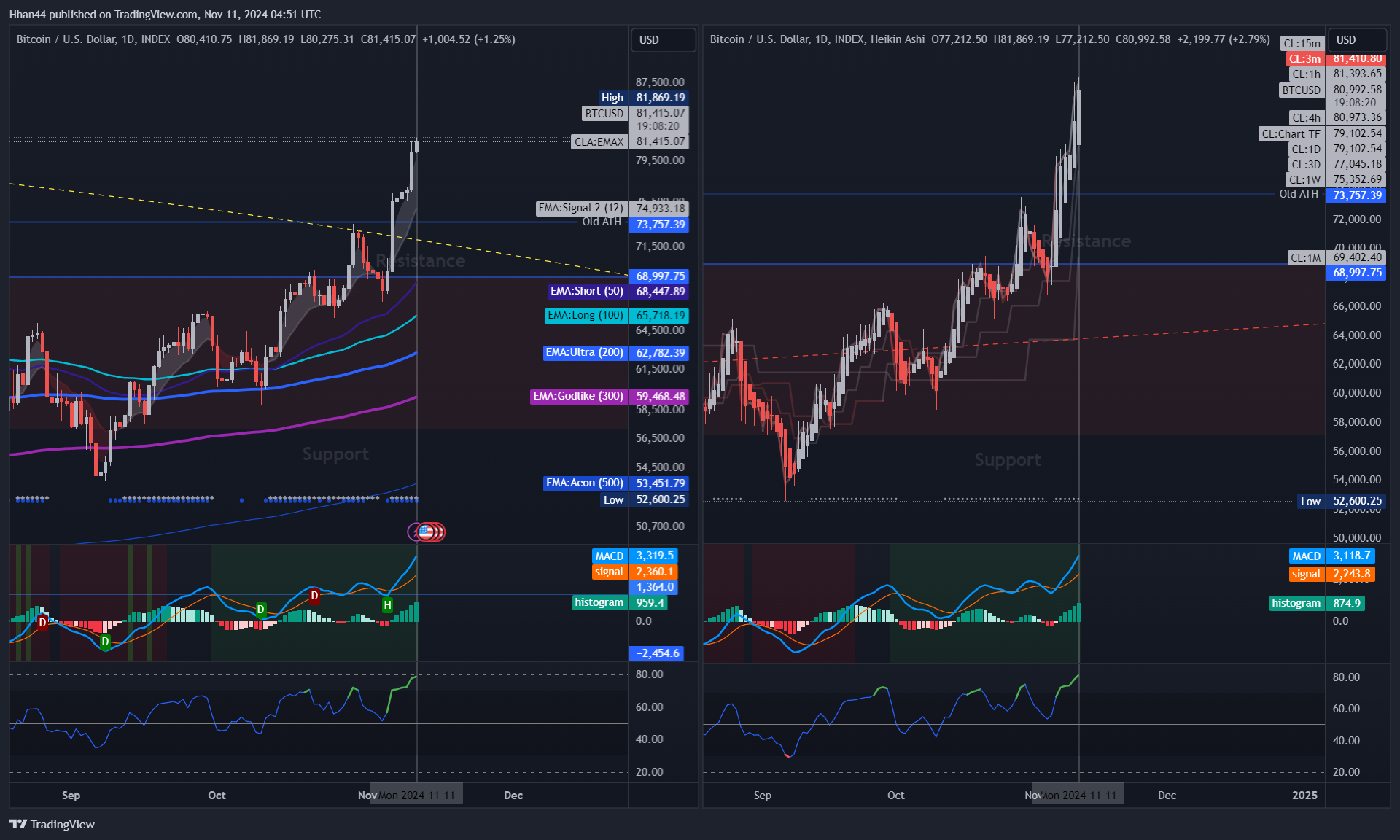Viewport: 1400px width, 840px height.
Task: Click the CL:1W label
Action: point(1304,180)
